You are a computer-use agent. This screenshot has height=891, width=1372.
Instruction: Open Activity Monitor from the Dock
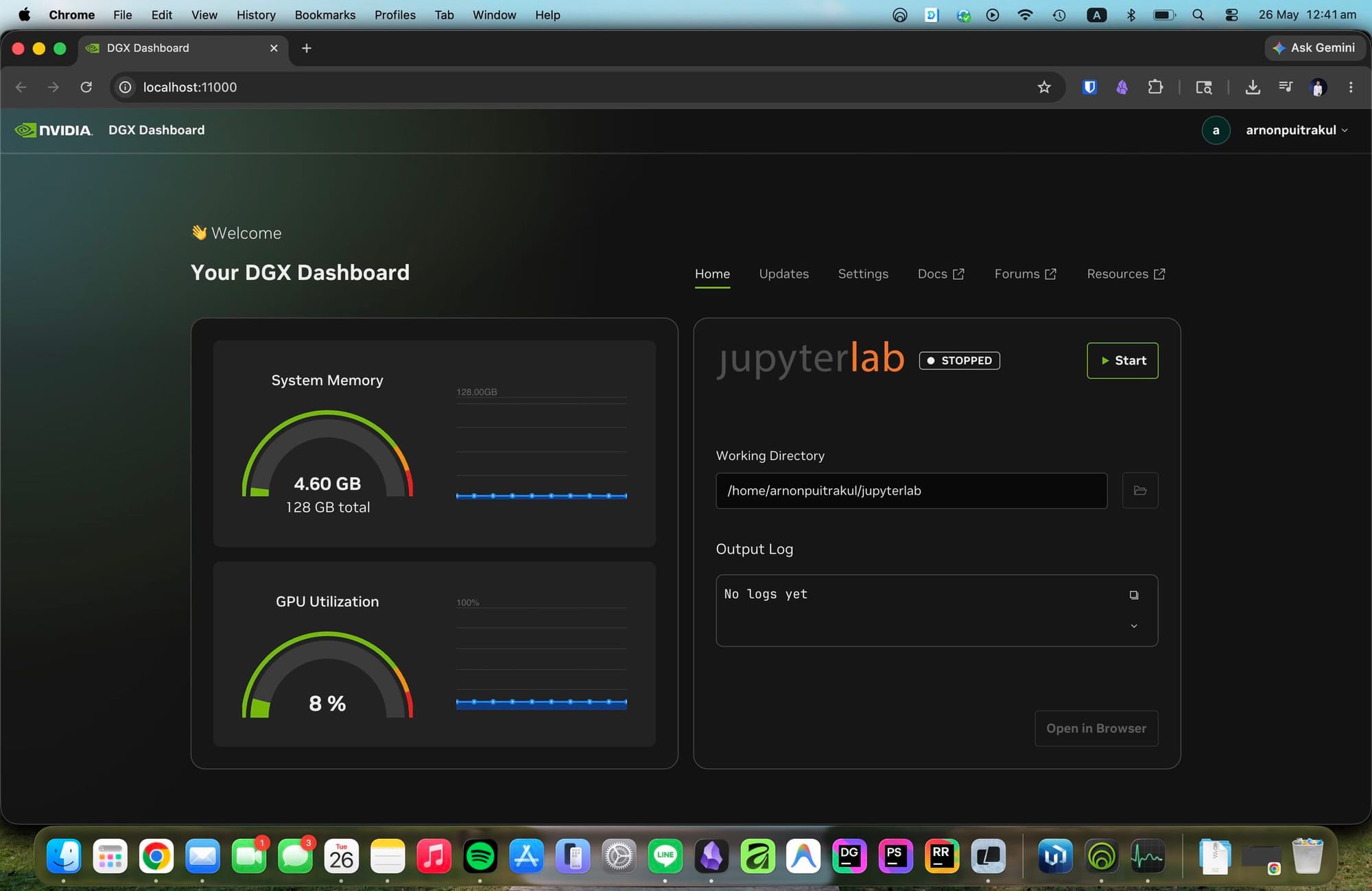coord(1148,856)
